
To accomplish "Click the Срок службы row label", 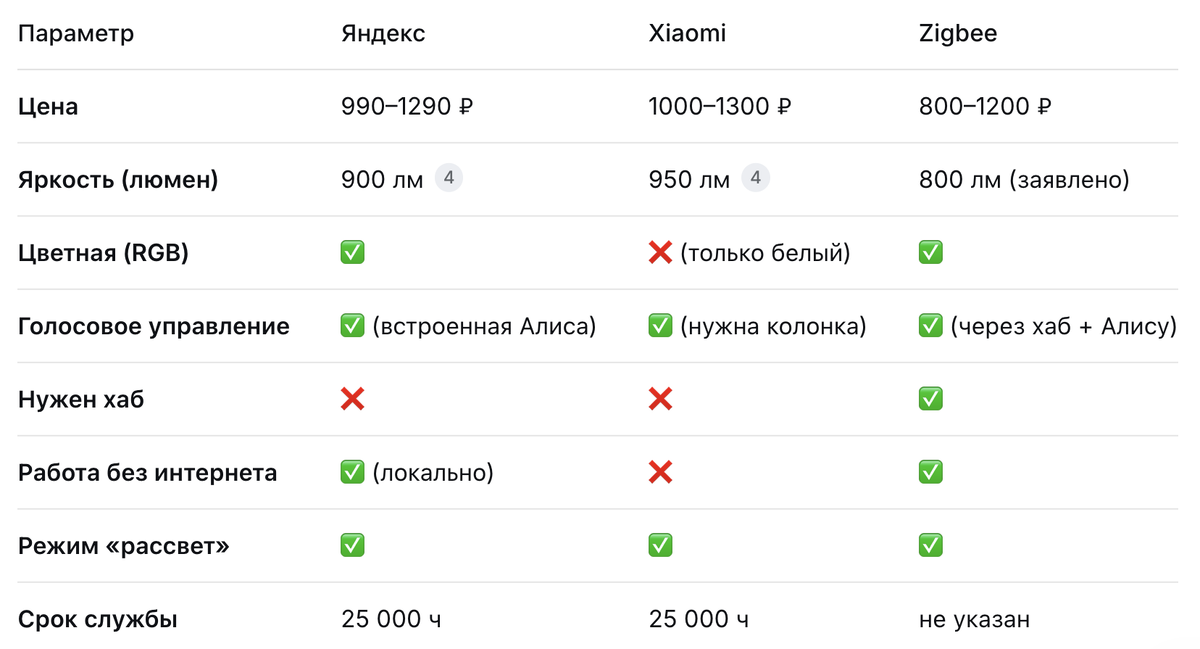I will 98,619.
